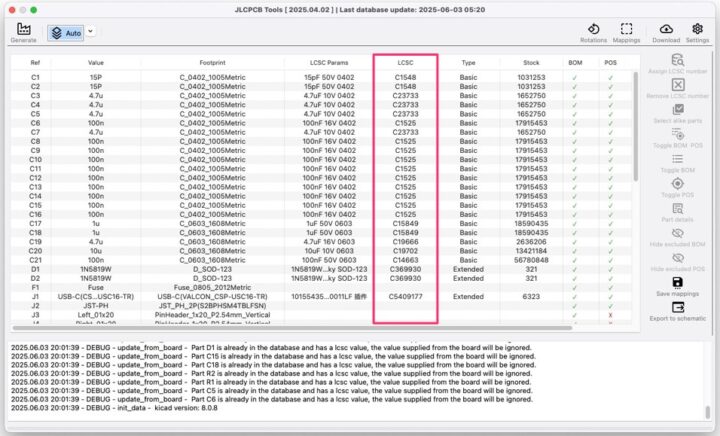Click the Download database icon

(666, 30)
